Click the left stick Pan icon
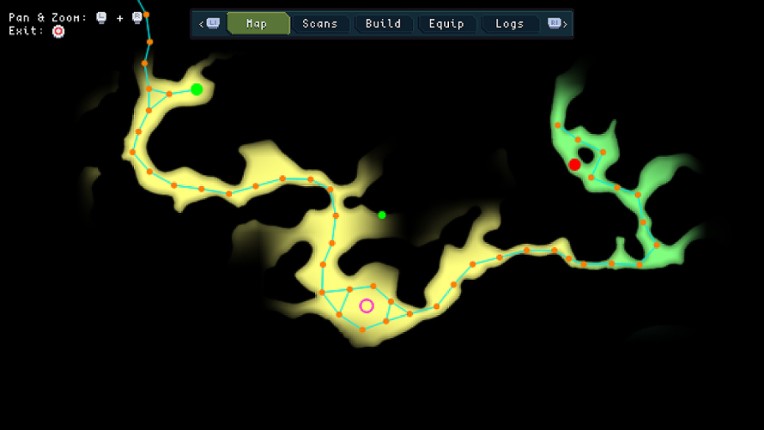This screenshot has height=430, width=764. point(101,18)
